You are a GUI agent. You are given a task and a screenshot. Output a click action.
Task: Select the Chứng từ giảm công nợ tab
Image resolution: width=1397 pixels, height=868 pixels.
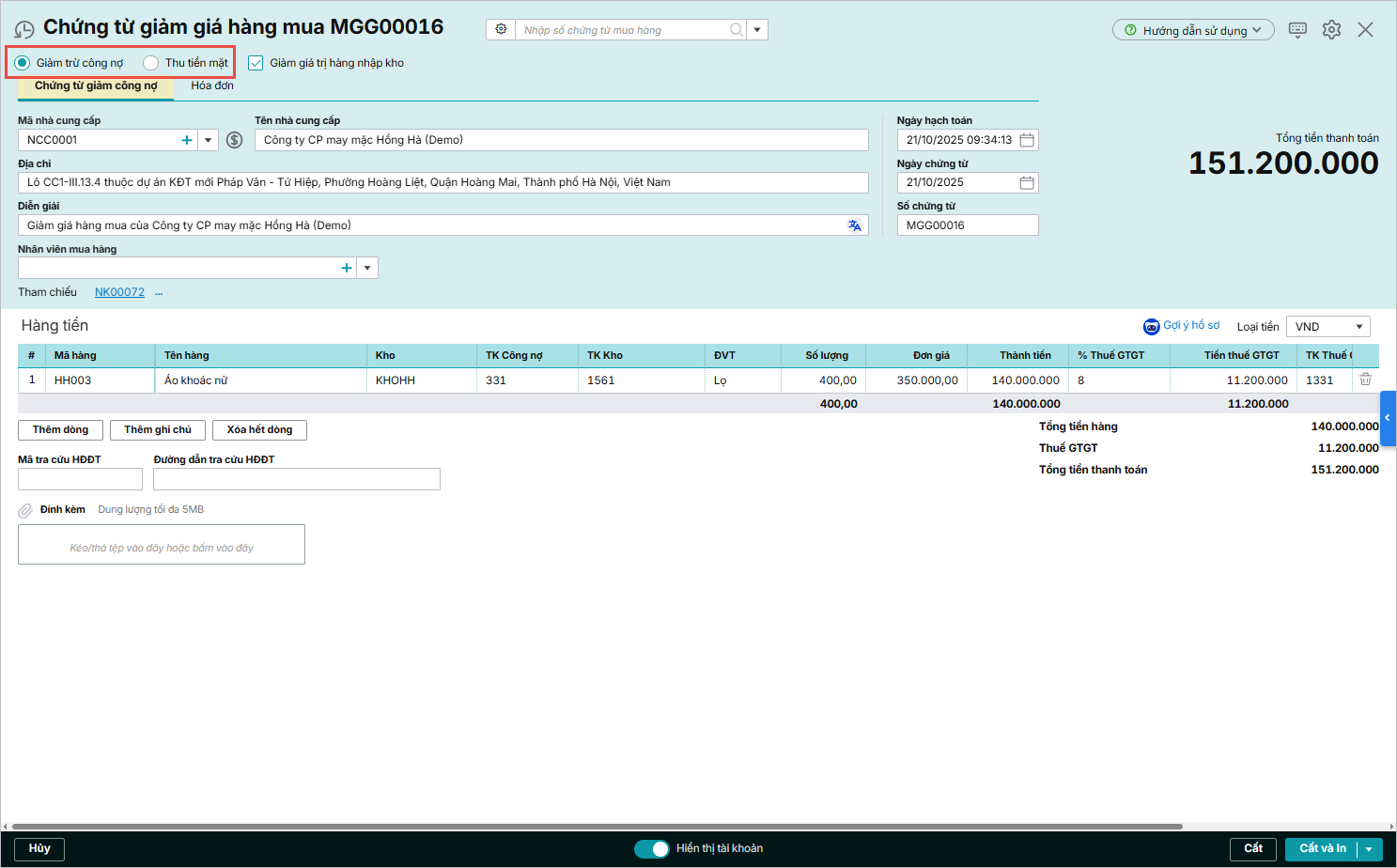point(96,85)
